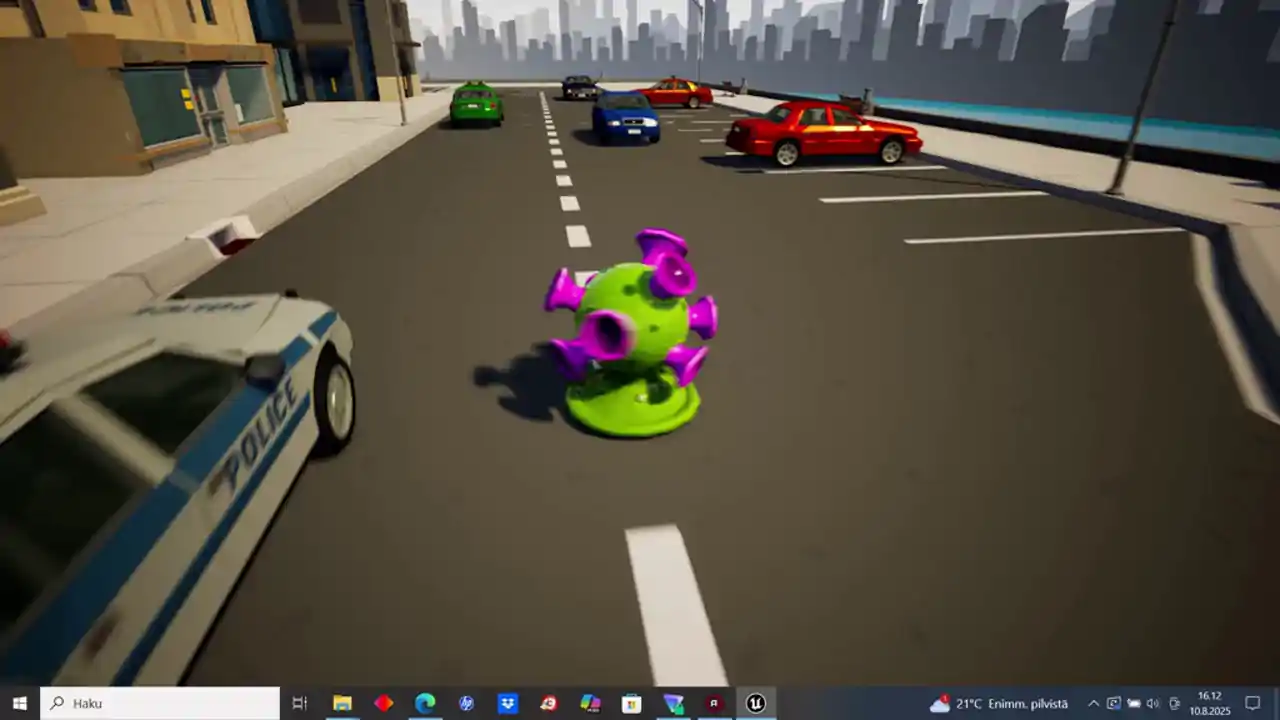The height and width of the screenshot is (720, 1280).
Task: Open the red swirl app on taskbar
Action: tap(549, 703)
